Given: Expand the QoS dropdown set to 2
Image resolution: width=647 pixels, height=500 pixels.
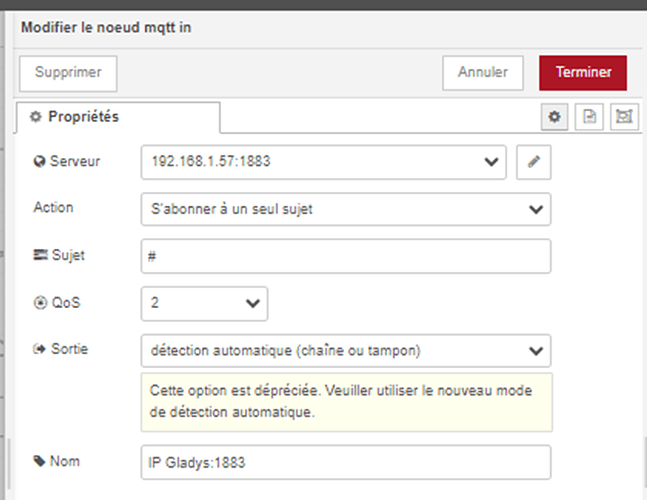Looking at the screenshot, I should pos(204,302).
